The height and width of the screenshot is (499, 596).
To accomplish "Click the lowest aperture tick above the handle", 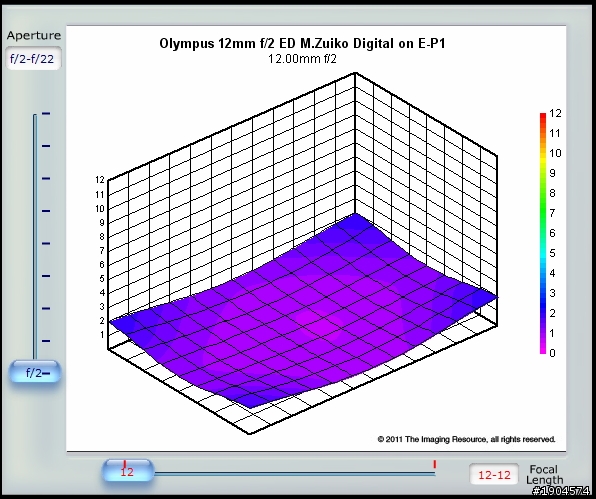I will point(46,341).
